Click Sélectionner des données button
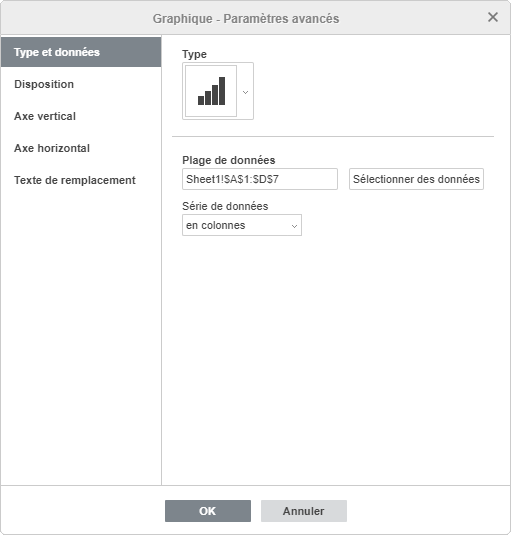This screenshot has height=535, width=511. pyautogui.click(x=416, y=179)
